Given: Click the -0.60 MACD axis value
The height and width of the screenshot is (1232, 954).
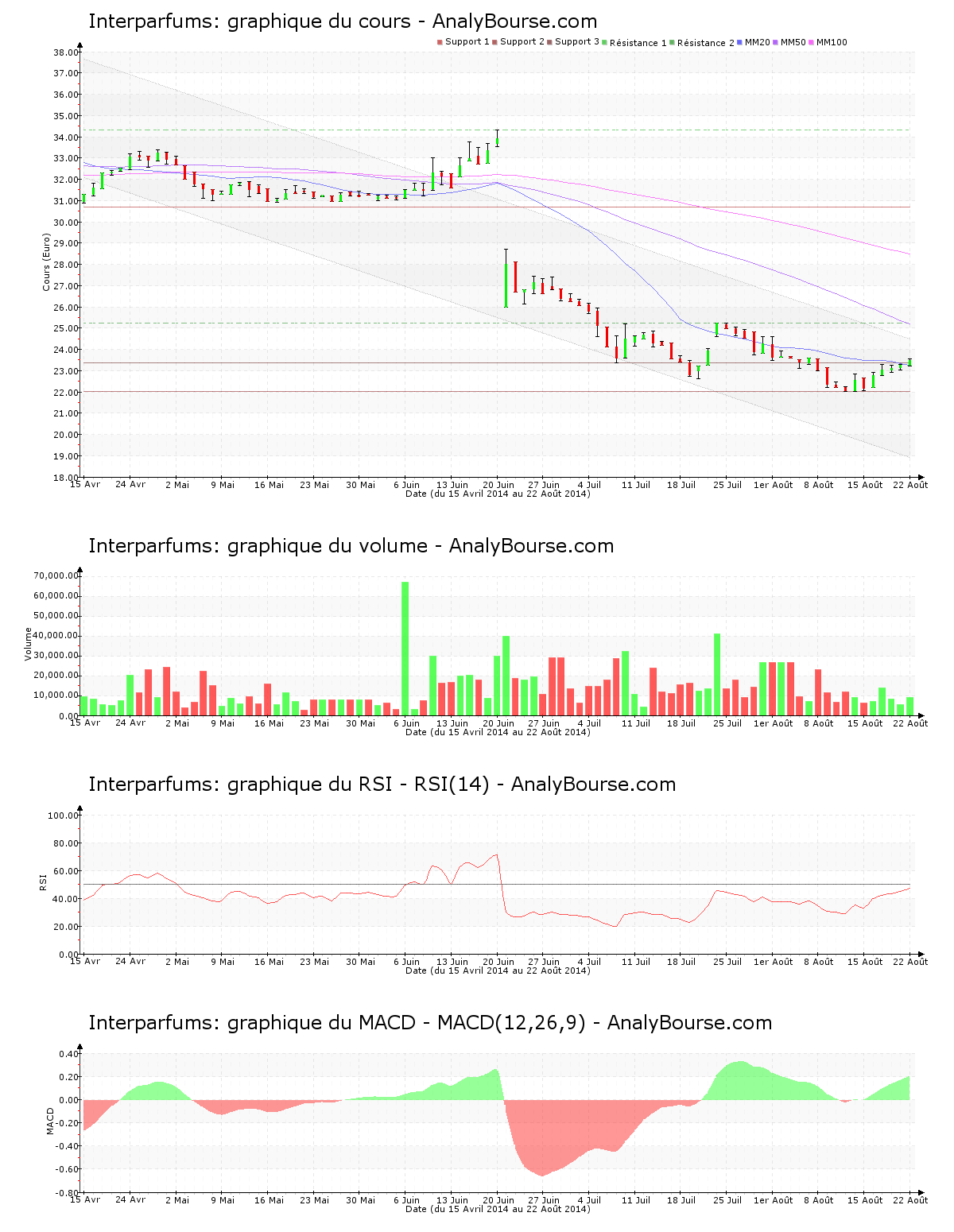Looking at the screenshot, I should click(68, 1170).
